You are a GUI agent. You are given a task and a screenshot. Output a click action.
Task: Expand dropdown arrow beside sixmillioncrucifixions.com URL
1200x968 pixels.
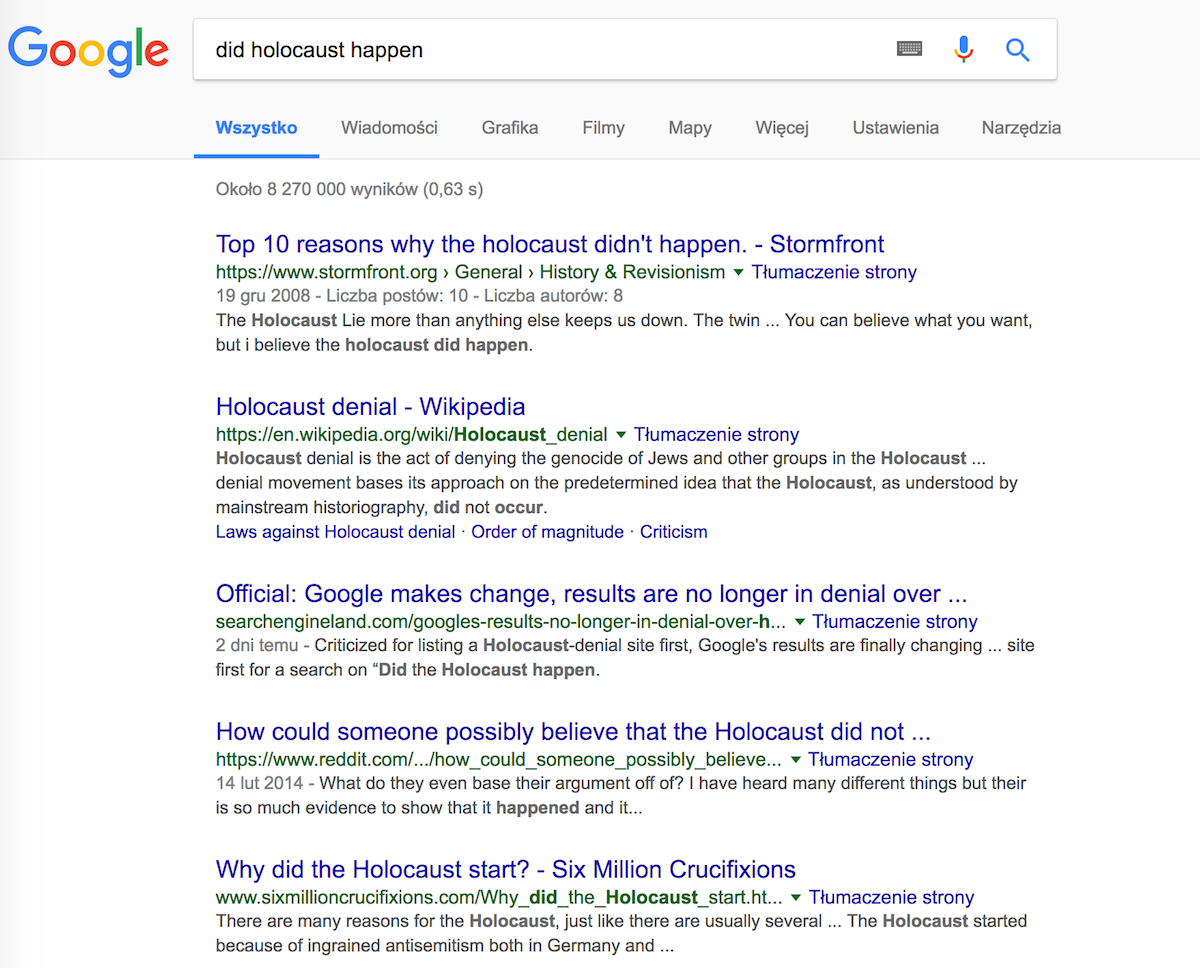pyautogui.click(x=798, y=898)
